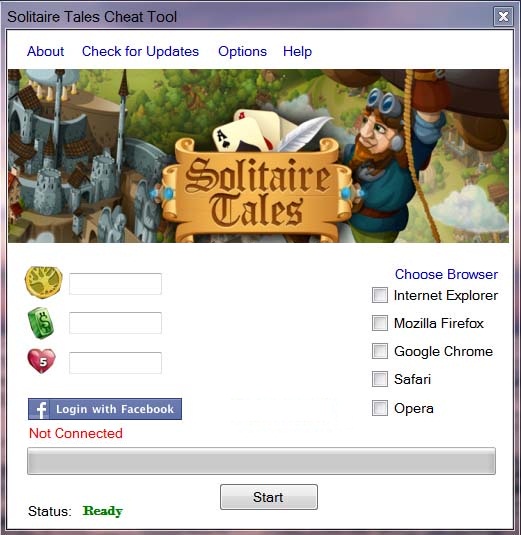Image resolution: width=521 pixels, height=535 pixels.
Task: Open the Options menu
Action: coord(242,52)
